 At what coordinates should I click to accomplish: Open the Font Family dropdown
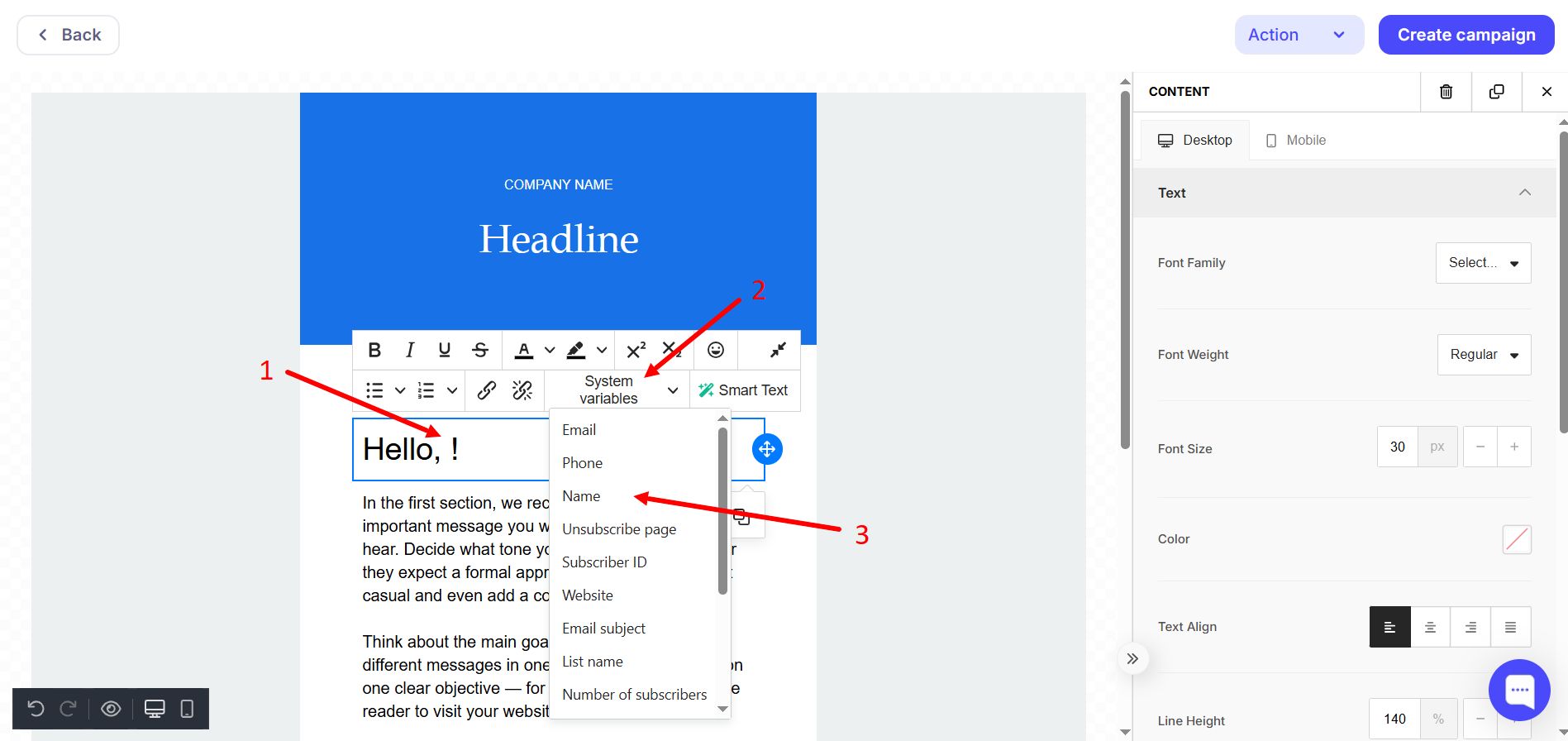1483,263
